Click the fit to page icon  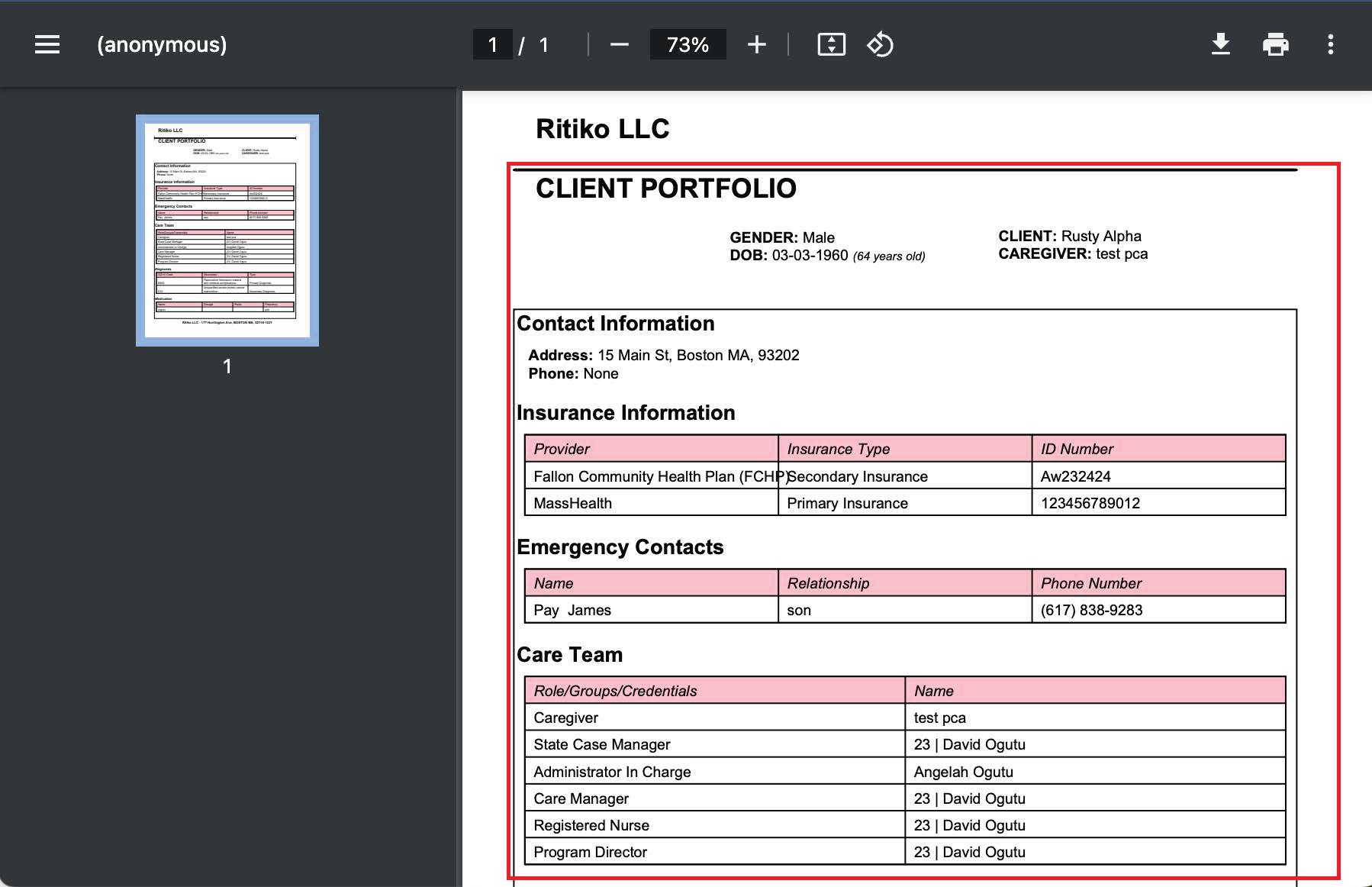831,45
